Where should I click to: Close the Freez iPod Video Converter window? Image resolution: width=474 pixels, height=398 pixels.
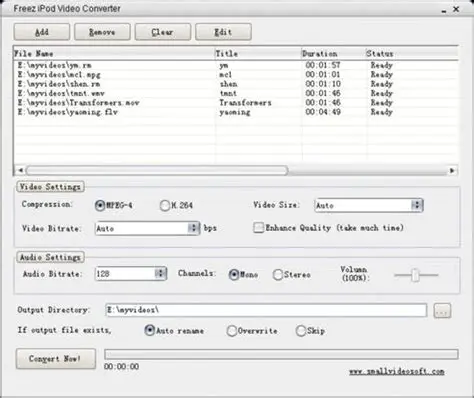tap(456, 9)
